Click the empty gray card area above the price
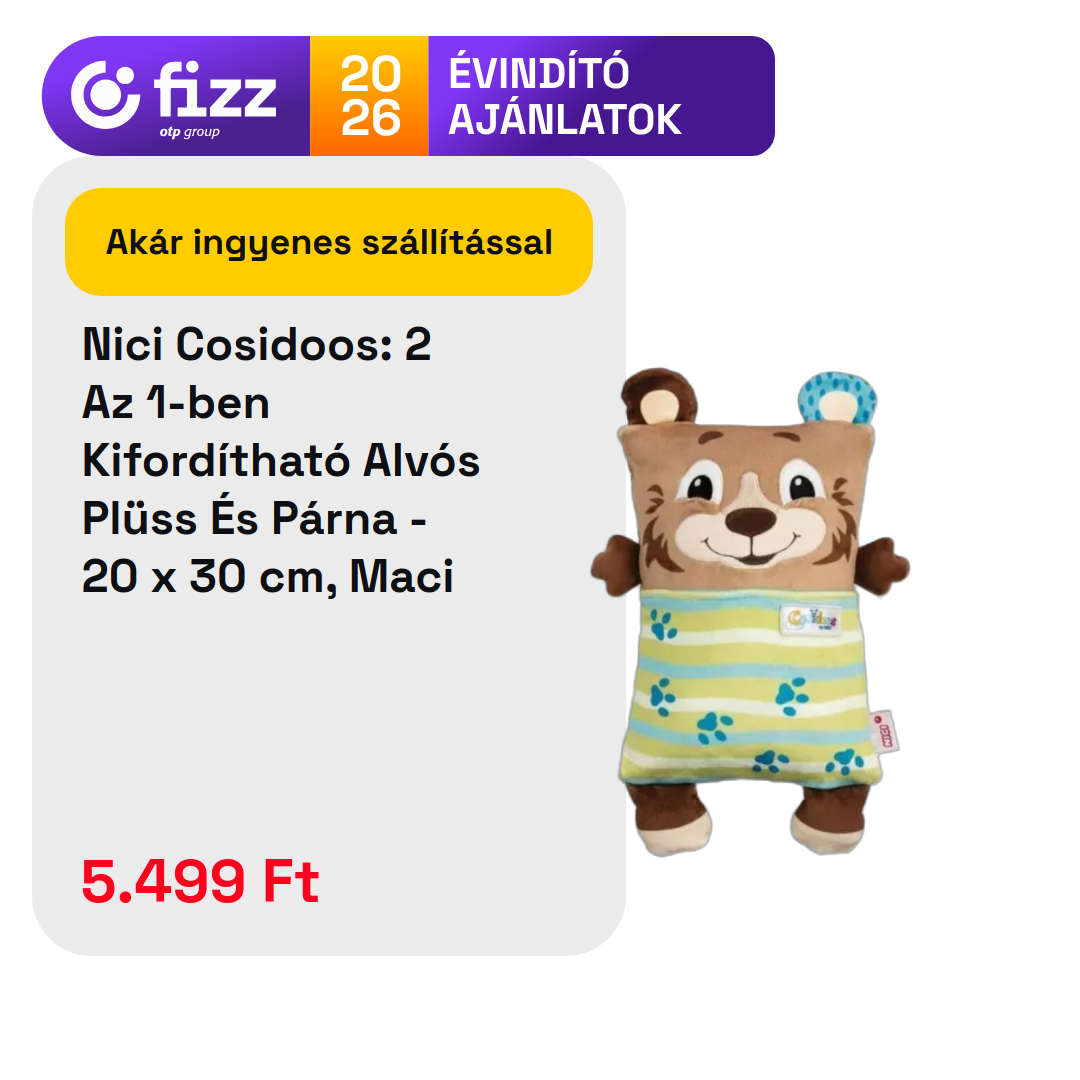1080x1080 pixels. click(329, 723)
